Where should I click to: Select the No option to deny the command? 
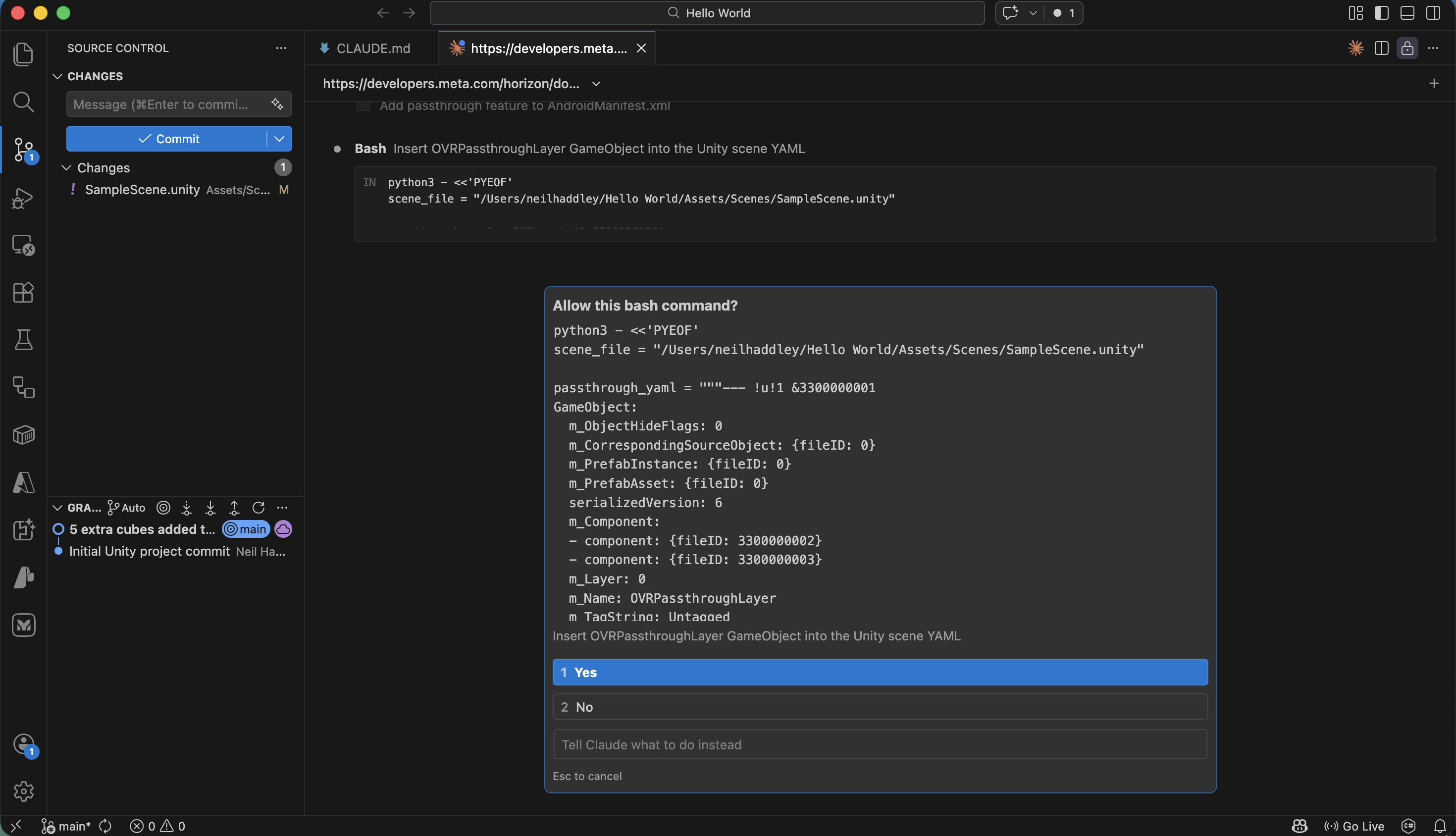(x=879, y=707)
